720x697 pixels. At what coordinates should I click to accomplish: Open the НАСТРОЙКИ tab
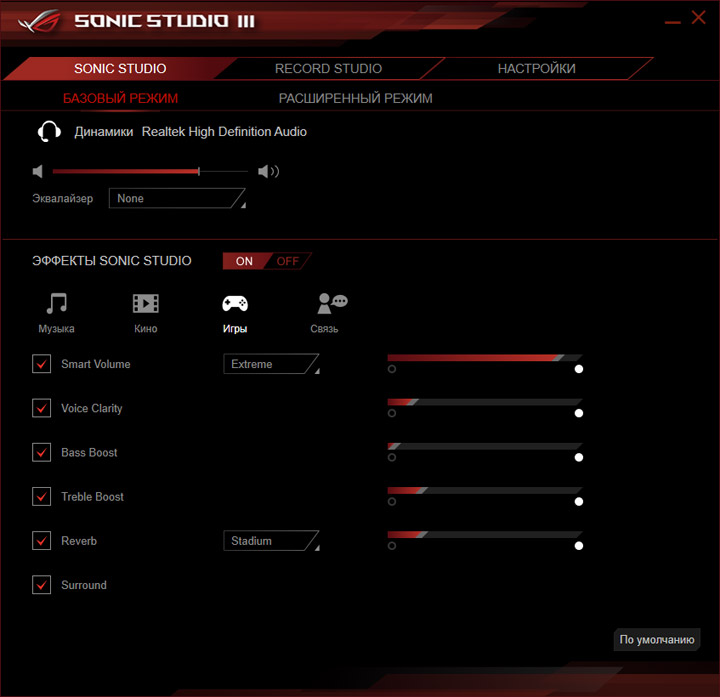pyautogui.click(x=536, y=68)
